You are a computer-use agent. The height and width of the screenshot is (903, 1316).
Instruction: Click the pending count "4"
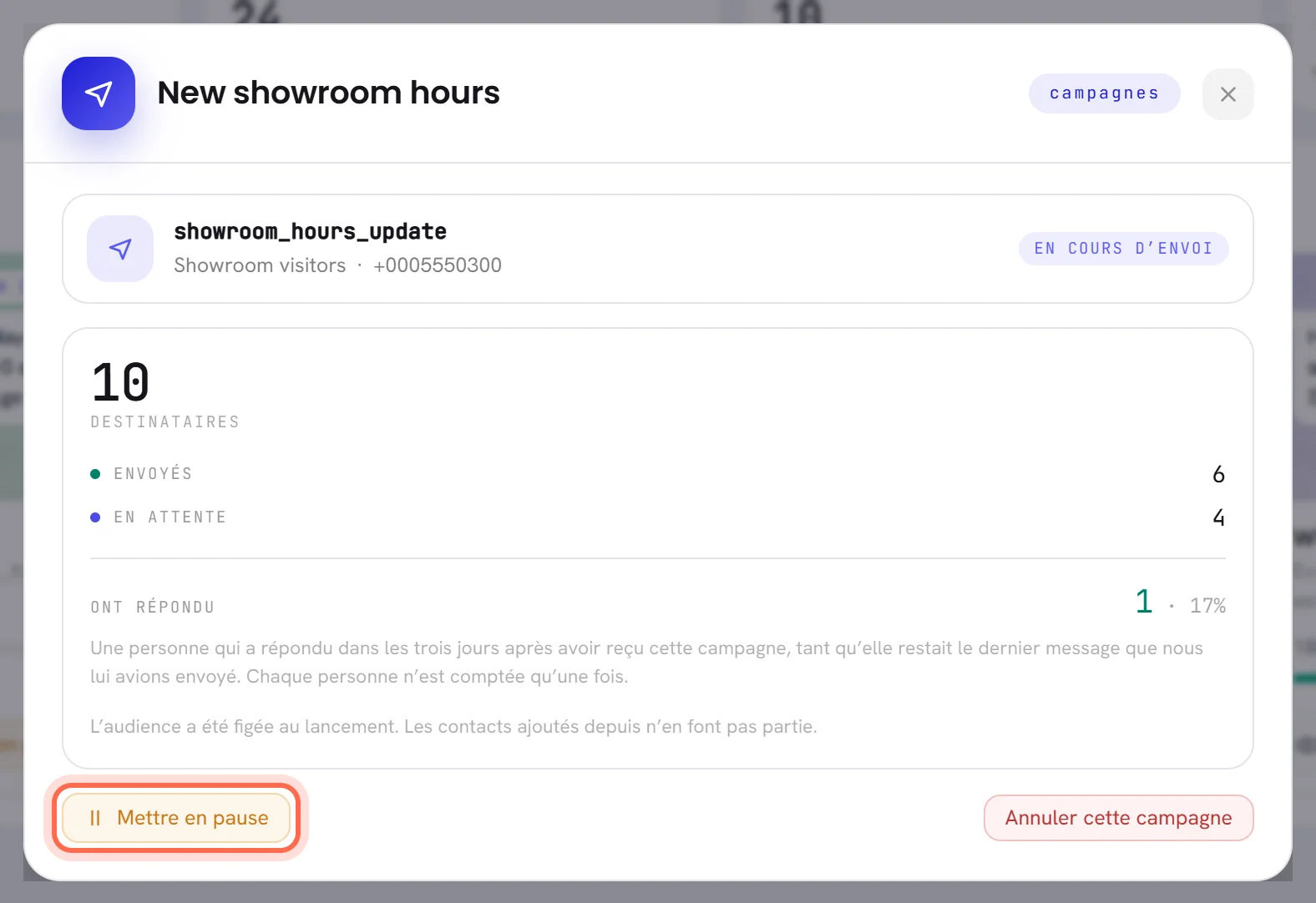tap(1218, 517)
